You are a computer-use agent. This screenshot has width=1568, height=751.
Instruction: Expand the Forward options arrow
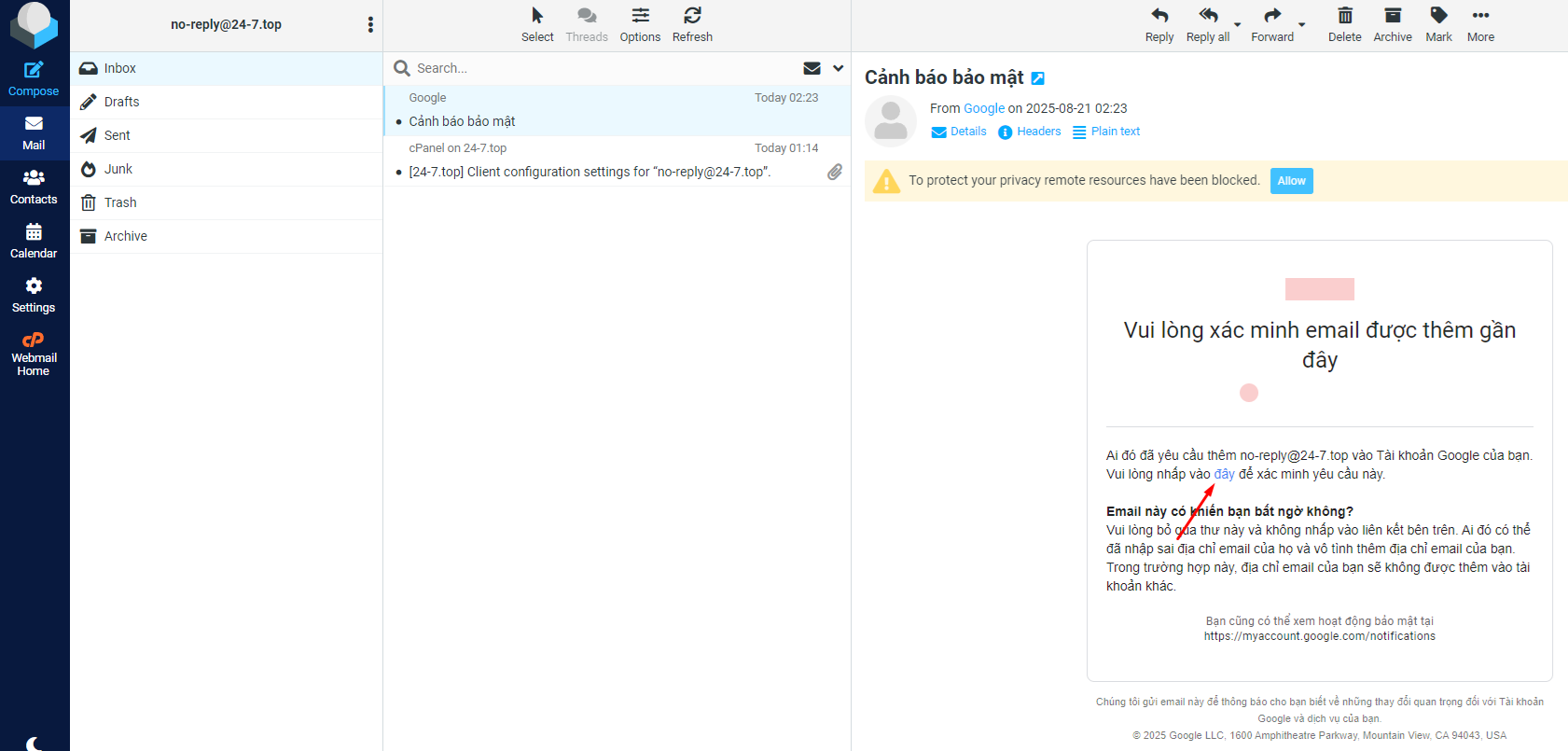(x=1302, y=25)
